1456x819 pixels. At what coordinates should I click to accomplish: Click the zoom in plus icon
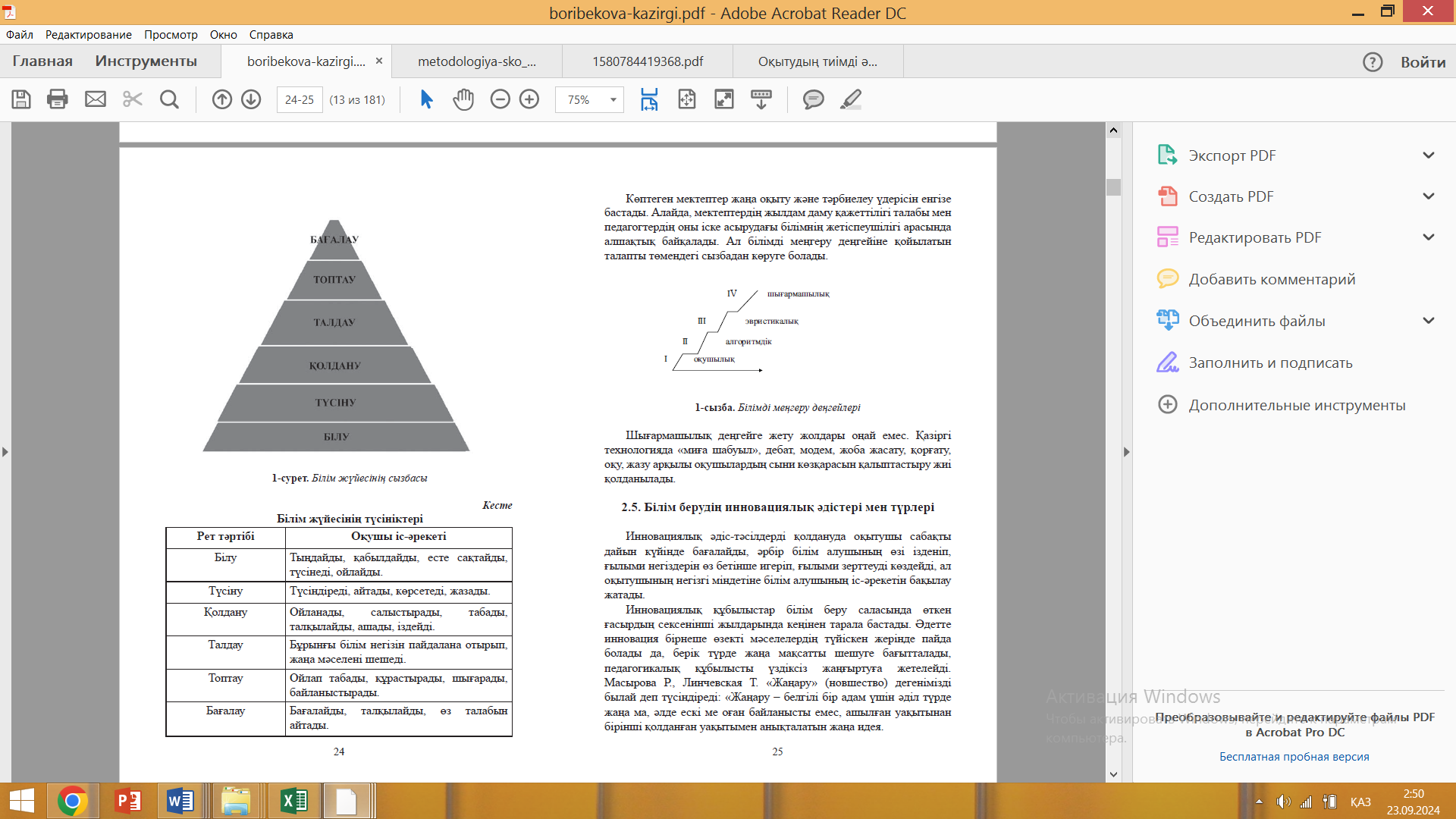pyautogui.click(x=529, y=99)
